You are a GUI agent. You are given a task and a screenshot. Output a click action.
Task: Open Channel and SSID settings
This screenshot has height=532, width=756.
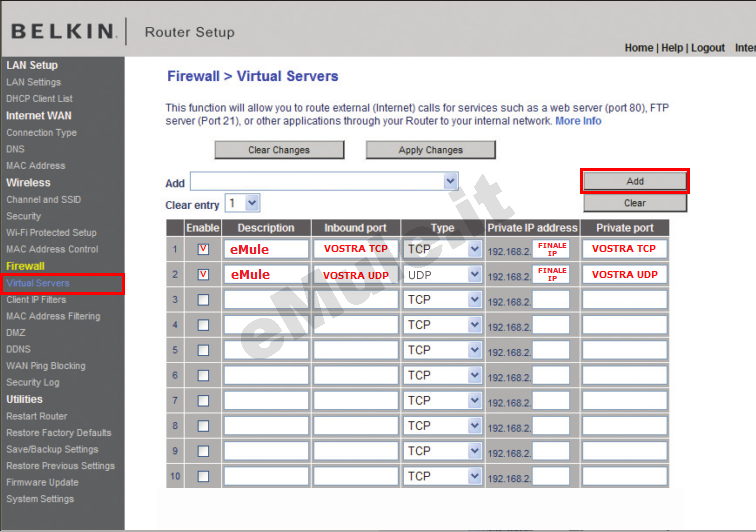(x=44, y=200)
